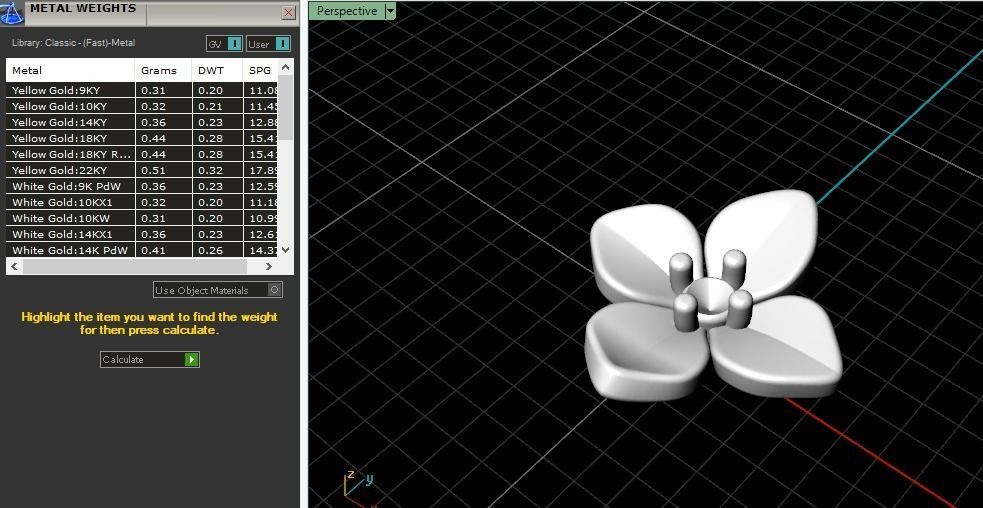Toggle Use Object Materials option
The width and height of the screenshot is (983, 508).
click(x=218, y=290)
